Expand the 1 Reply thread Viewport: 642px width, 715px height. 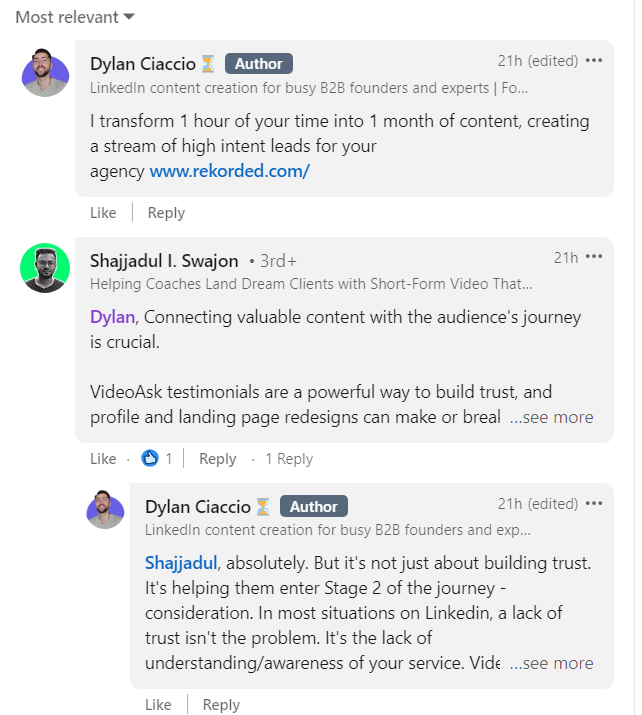pyautogui.click(x=289, y=459)
